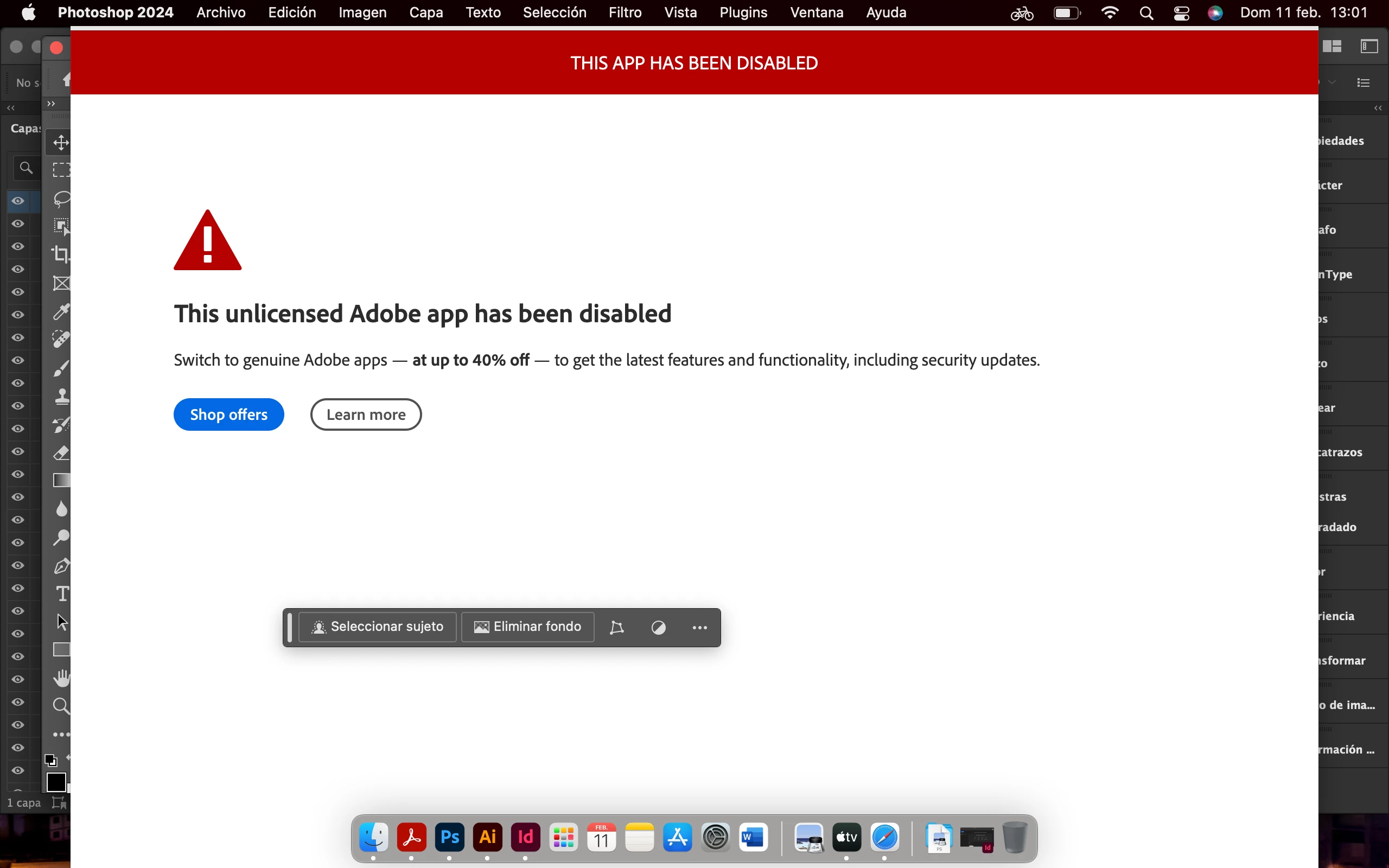Image resolution: width=1389 pixels, height=868 pixels.
Task: Toggle visibility of the second layer eye
Action: (18, 224)
